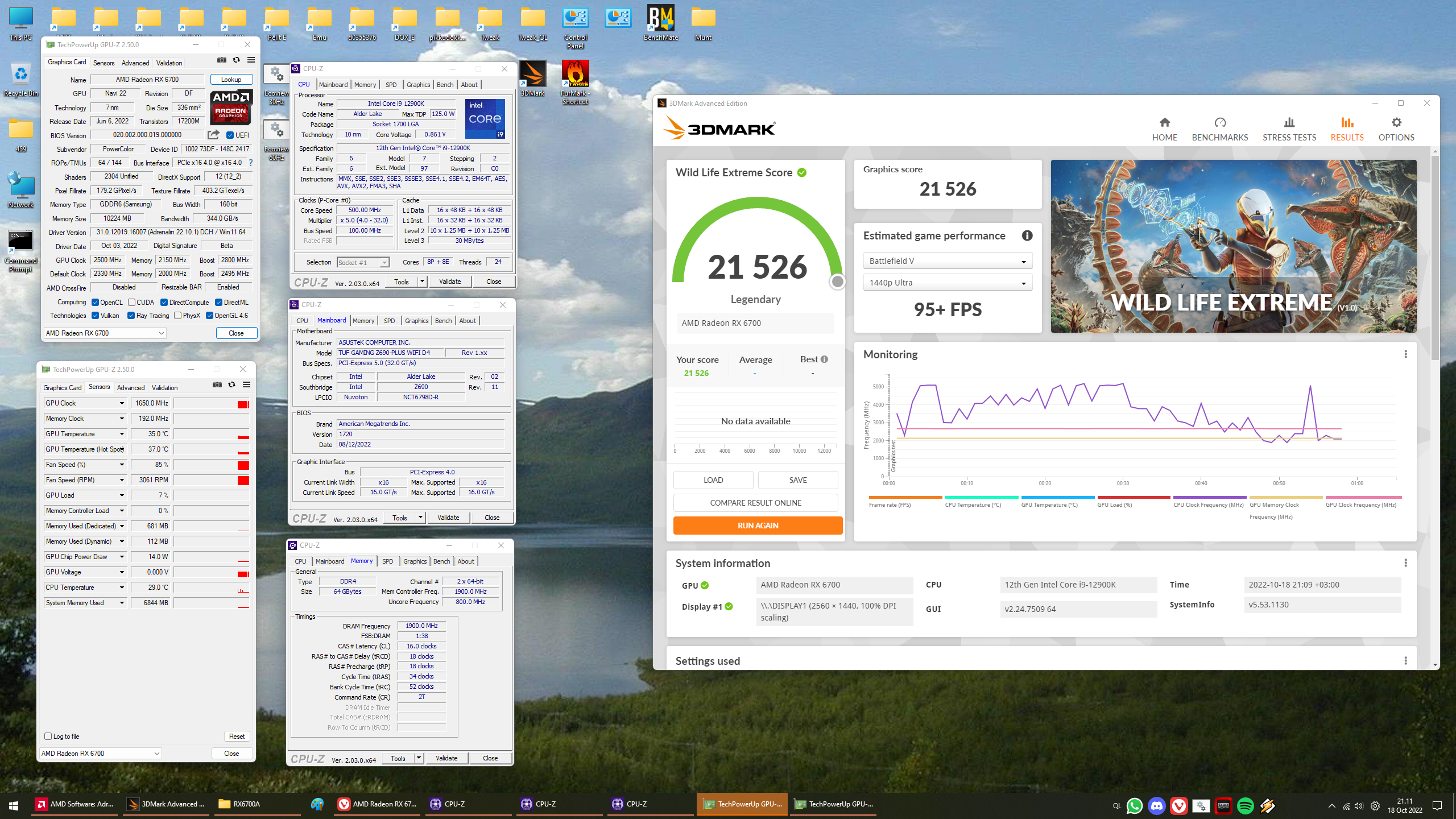Toggle Vulkan checkbox in GPU-Z
1456x819 pixels.
click(95, 316)
